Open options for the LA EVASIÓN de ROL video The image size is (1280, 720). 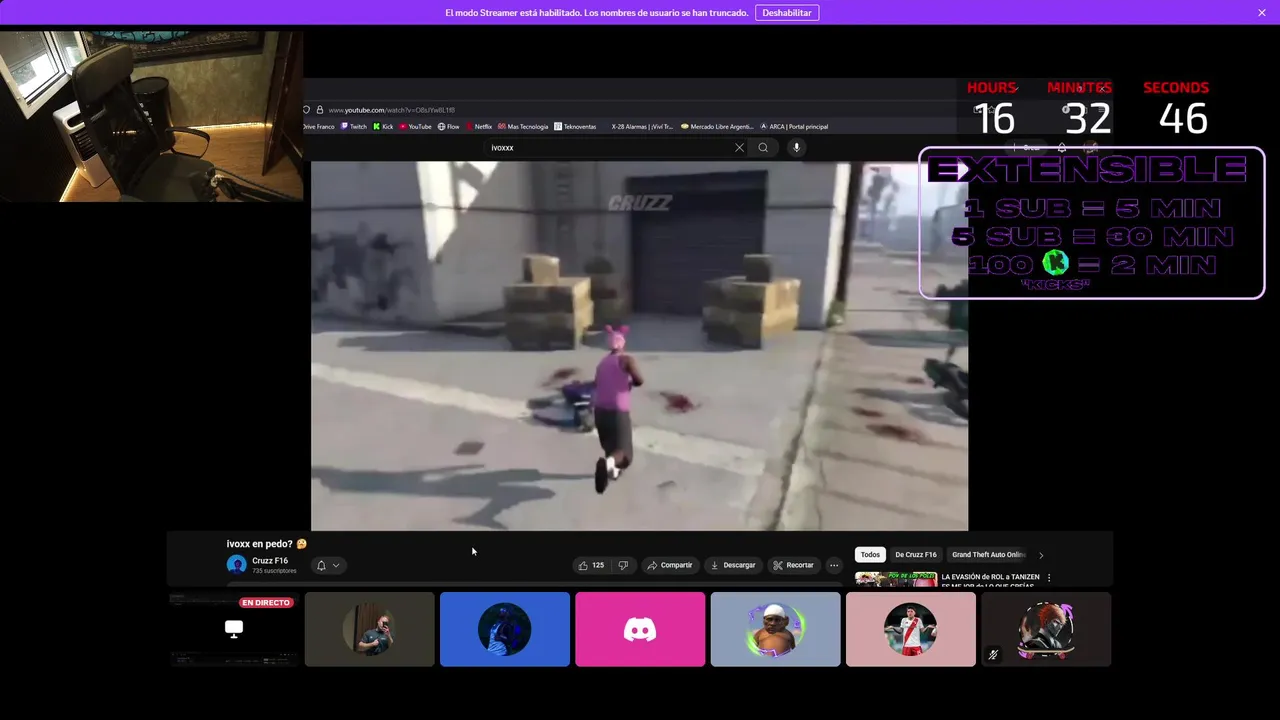tap(1049, 578)
